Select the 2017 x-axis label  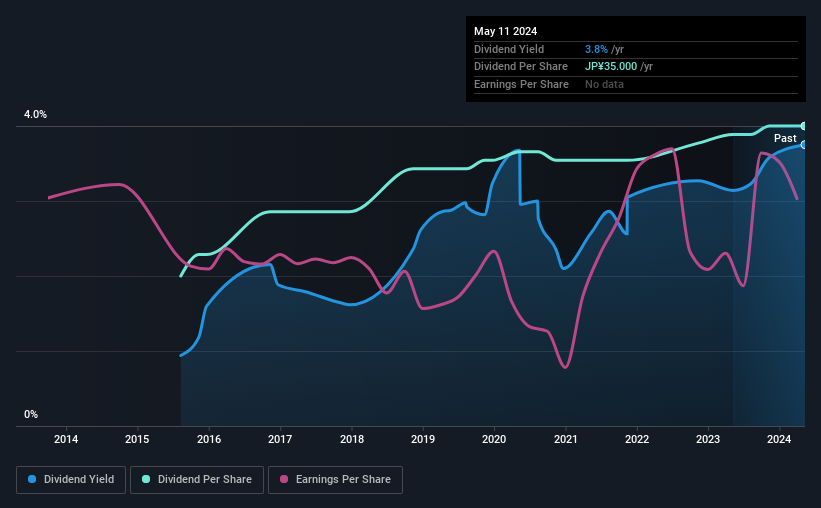click(x=280, y=439)
